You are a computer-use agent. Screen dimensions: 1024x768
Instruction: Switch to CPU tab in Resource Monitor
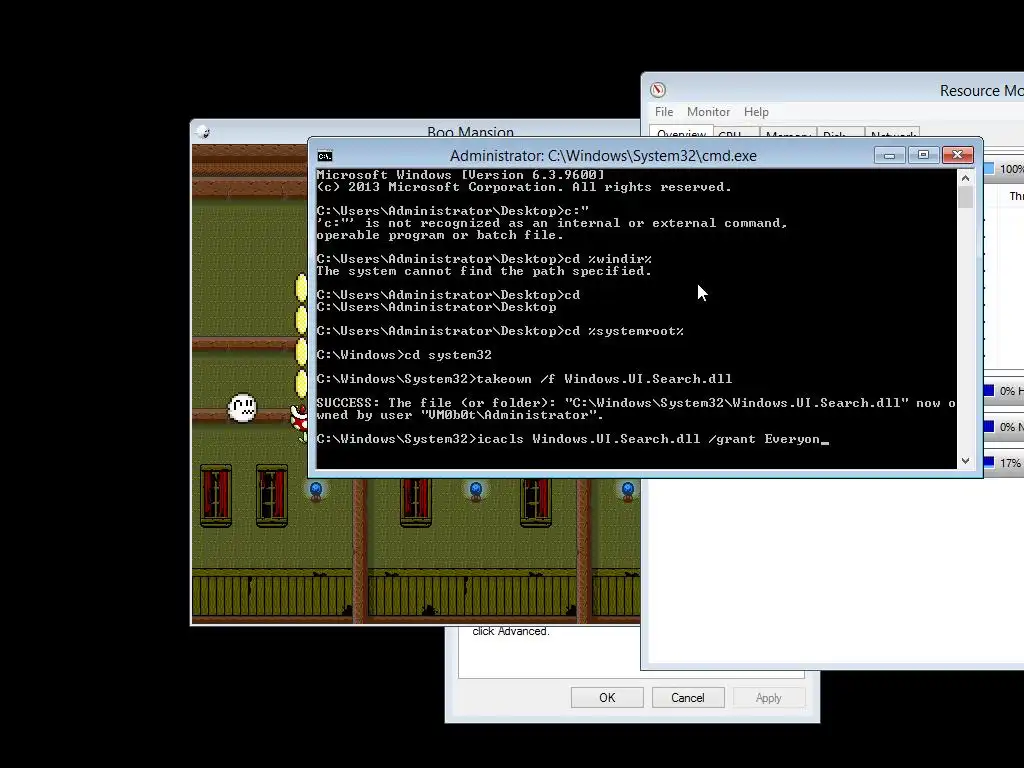coord(736,133)
